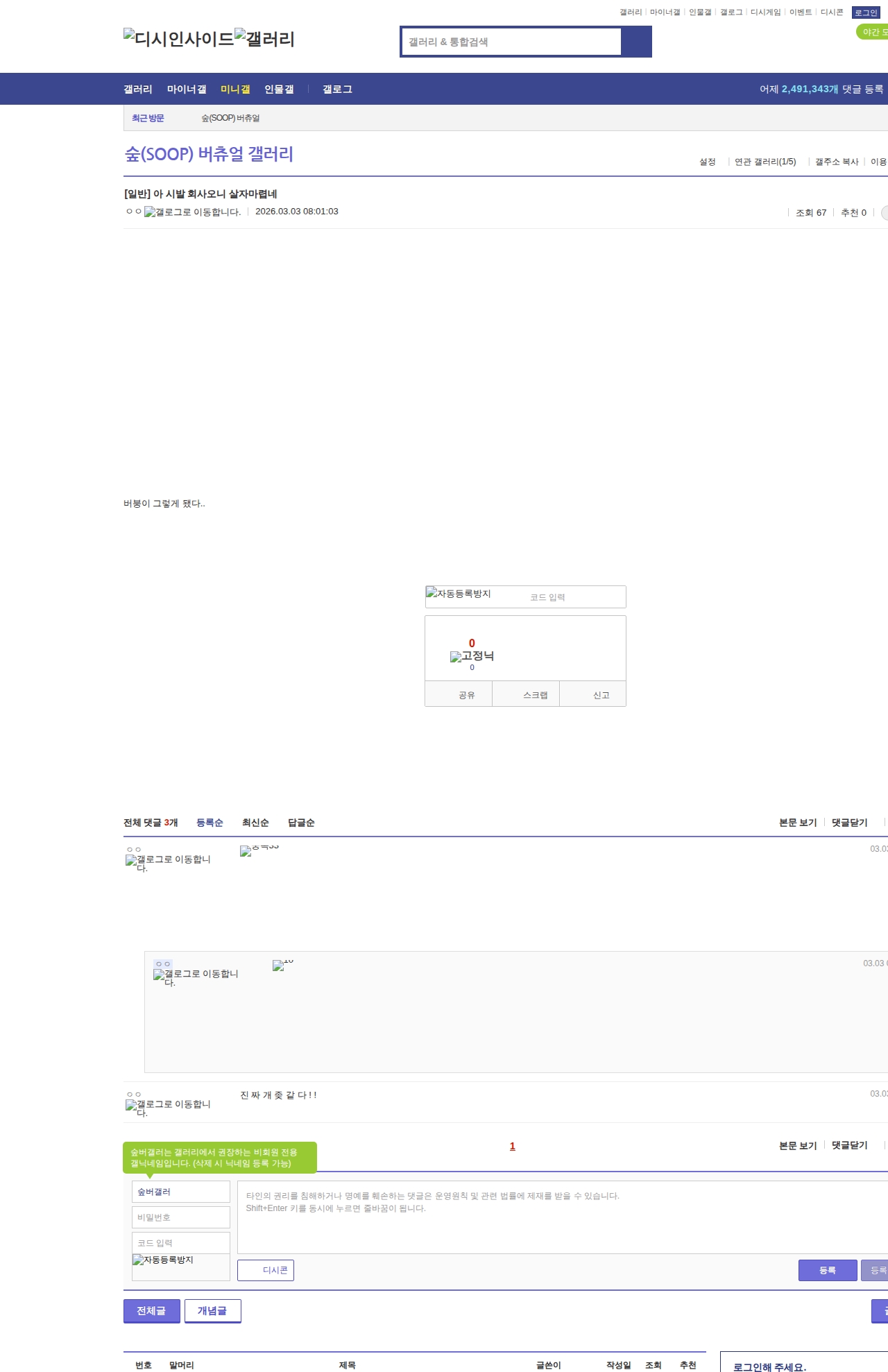The image size is (888, 1372).
Task: Click the 고정닉 recommend icon
Action: point(472,656)
